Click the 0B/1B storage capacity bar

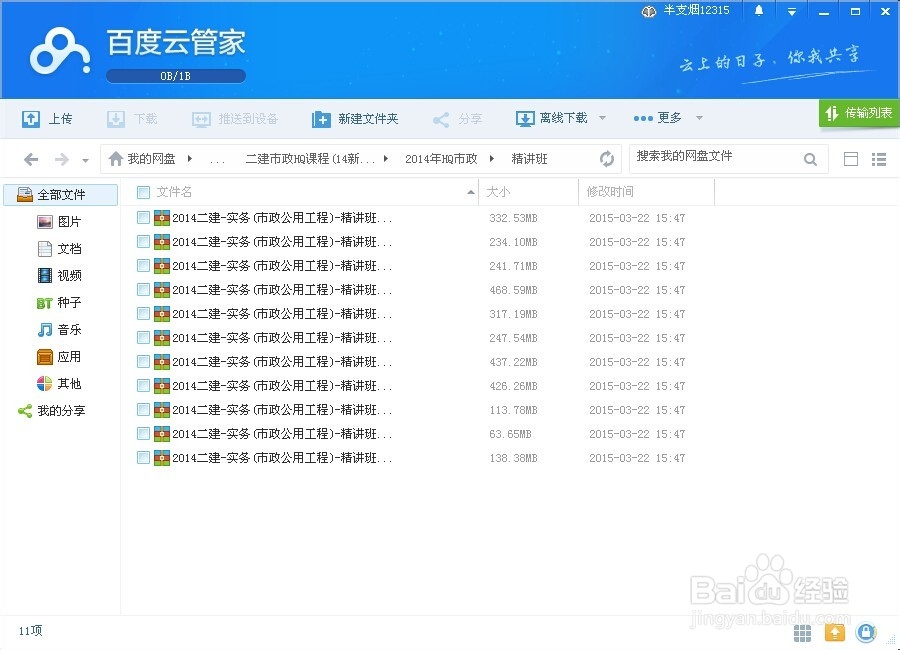tap(176, 76)
